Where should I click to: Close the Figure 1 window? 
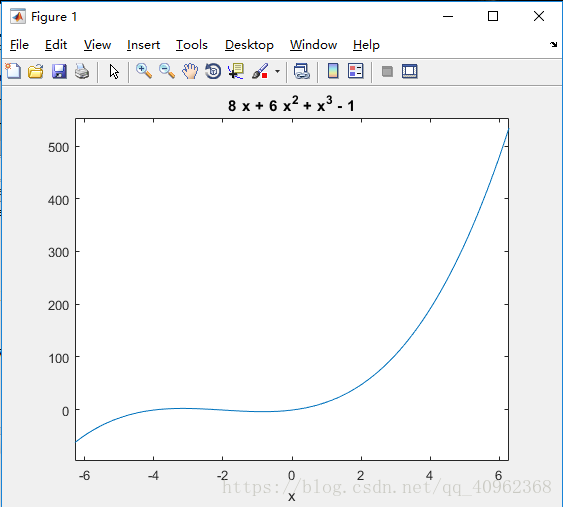(539, 16)
